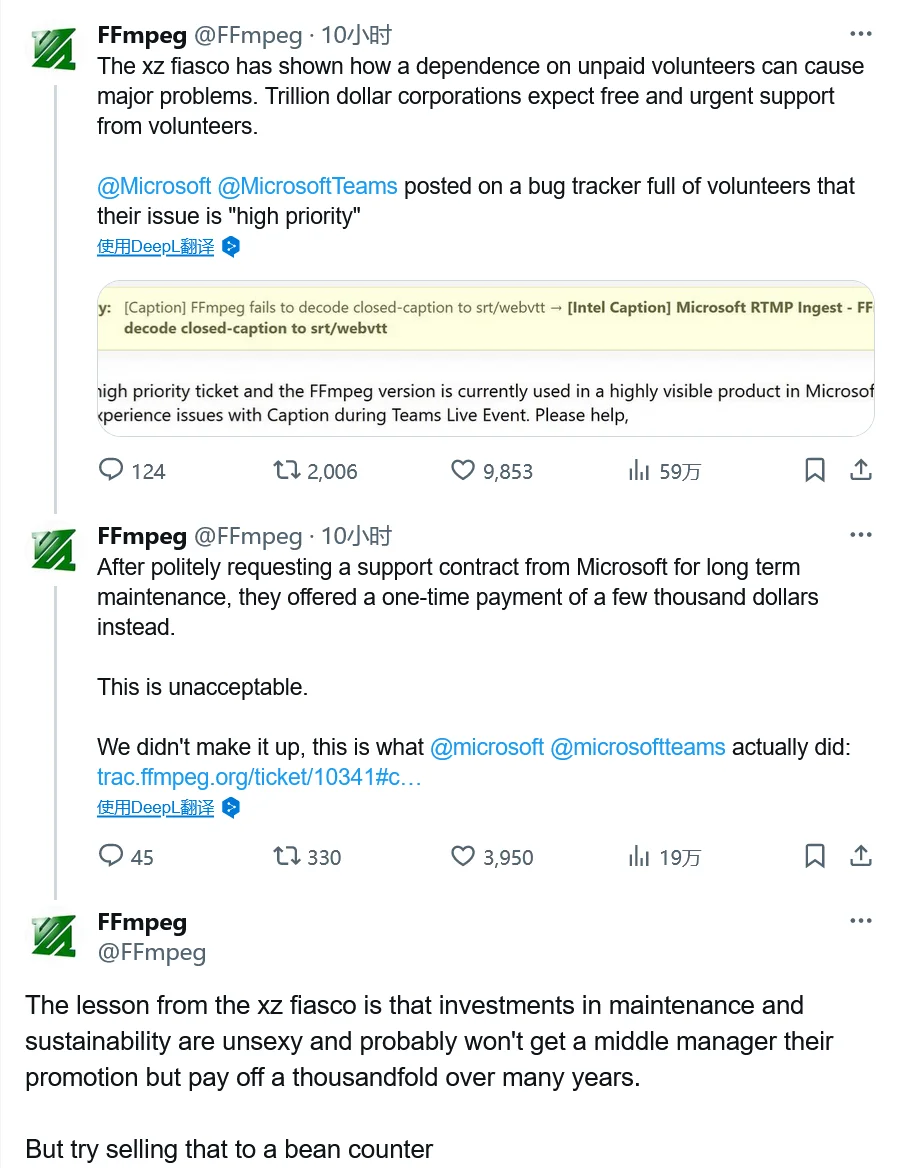Open the share menu on the top tweet
This screenshot has height=1168, width=898.
click(x=861, y=470)
